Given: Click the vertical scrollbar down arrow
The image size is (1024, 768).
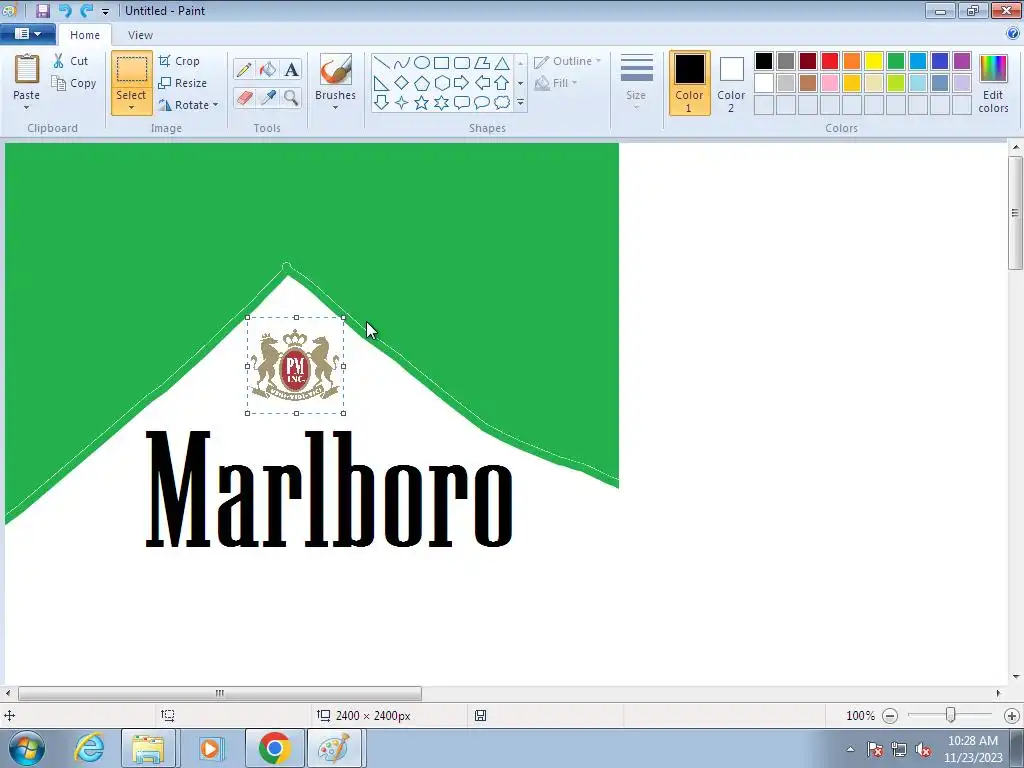Looking at the screenshot, I should pyautogui.click(x=1016, y=677).
